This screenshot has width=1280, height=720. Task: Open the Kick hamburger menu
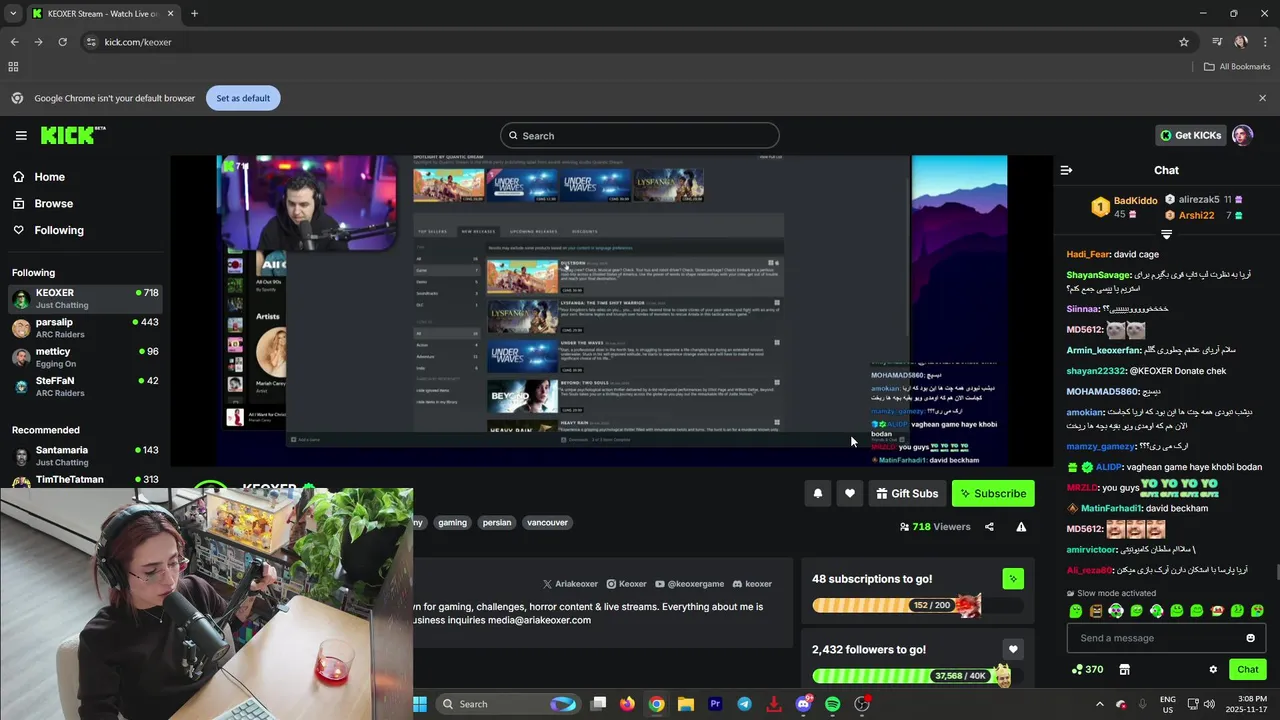[21, 135]
